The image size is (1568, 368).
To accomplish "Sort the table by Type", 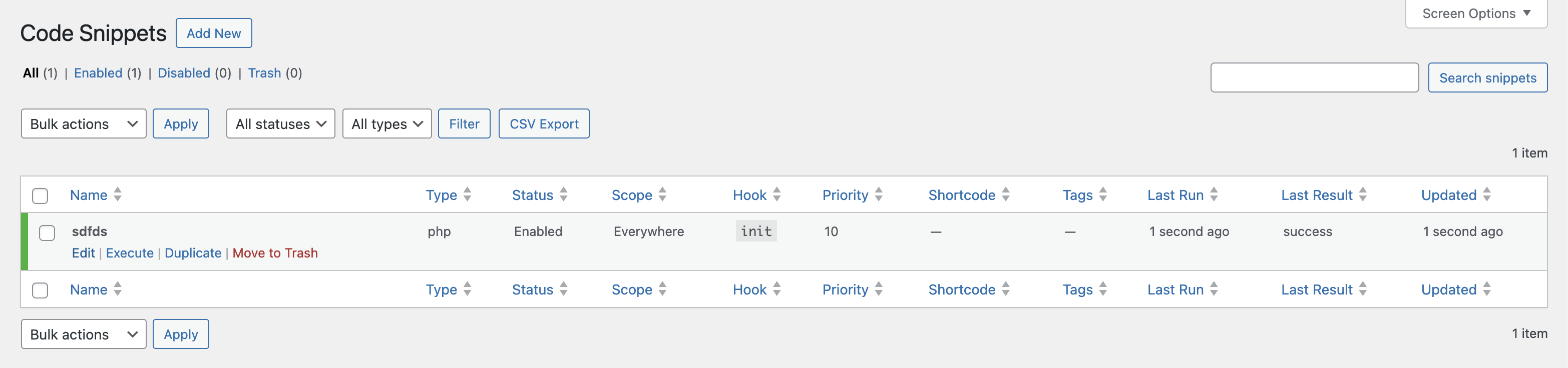I will 441,194.
